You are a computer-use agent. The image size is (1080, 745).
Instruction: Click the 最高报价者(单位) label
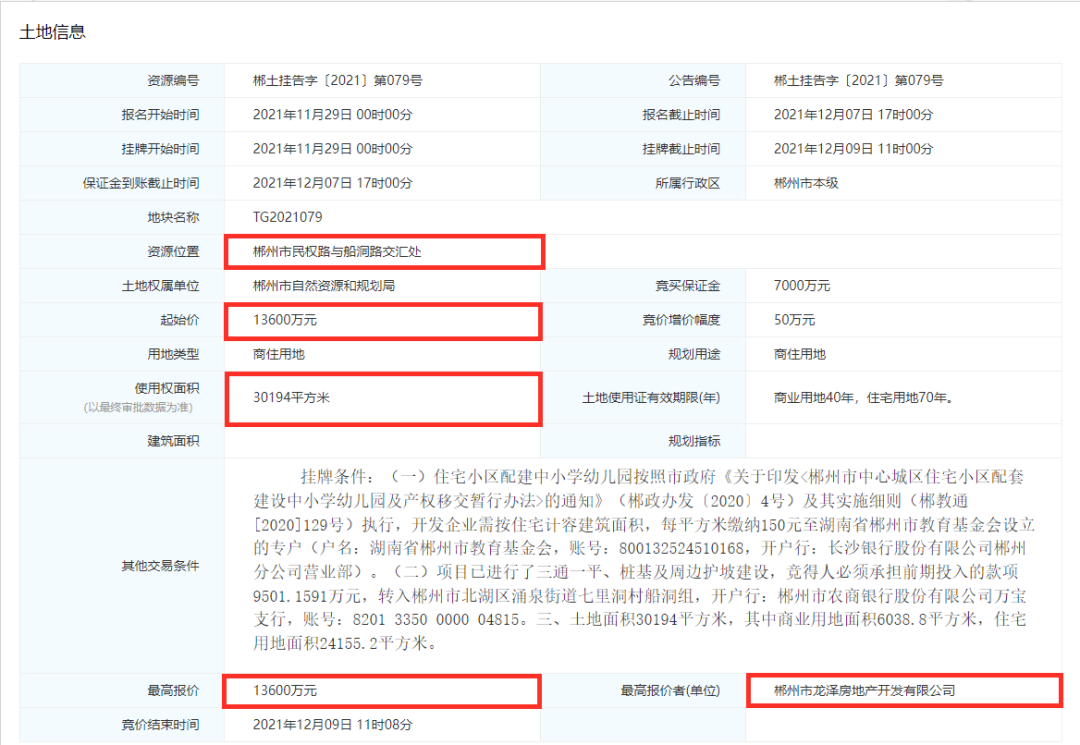click(x=670, y=691)
